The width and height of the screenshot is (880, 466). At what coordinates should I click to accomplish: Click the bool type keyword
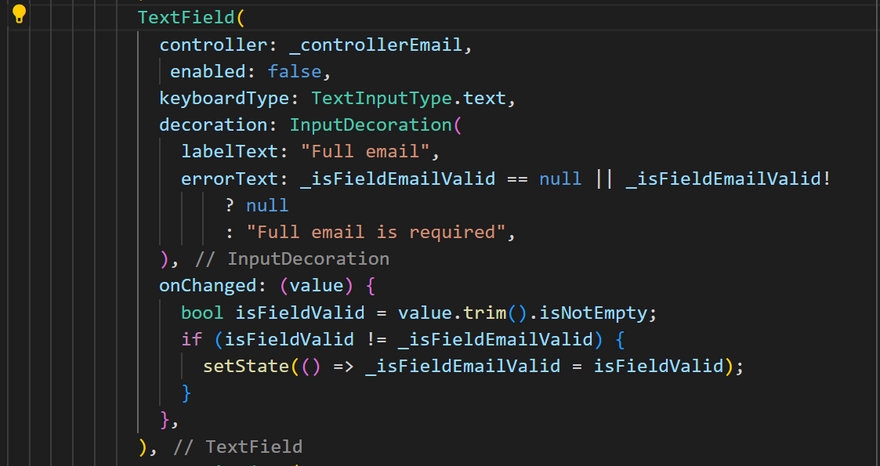(x=202, y=313)
